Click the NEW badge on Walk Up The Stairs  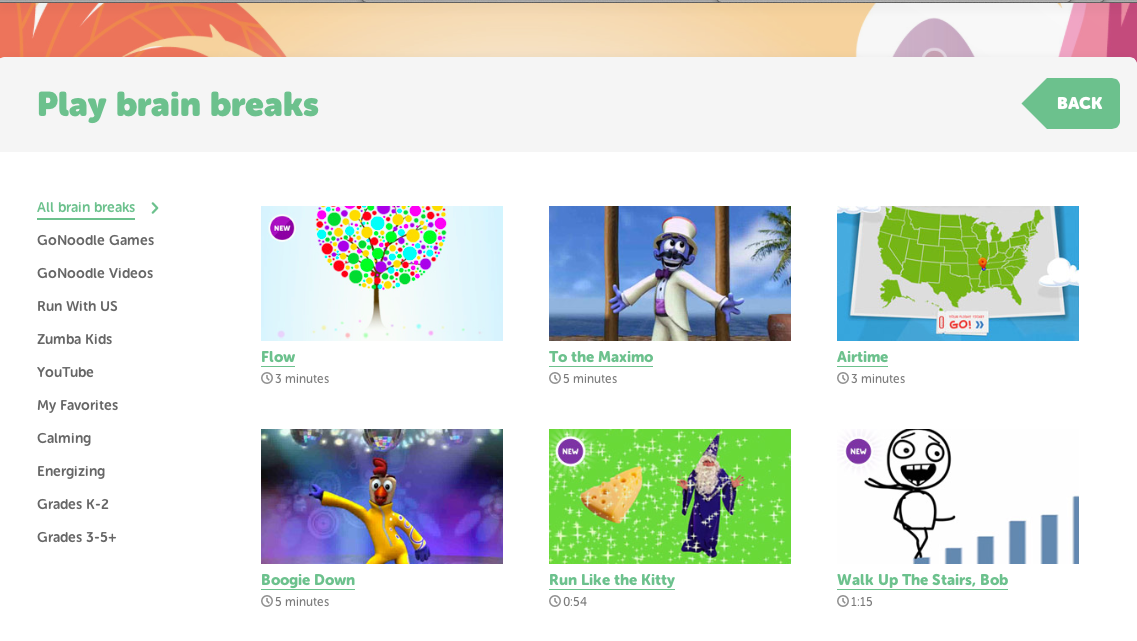858,451
